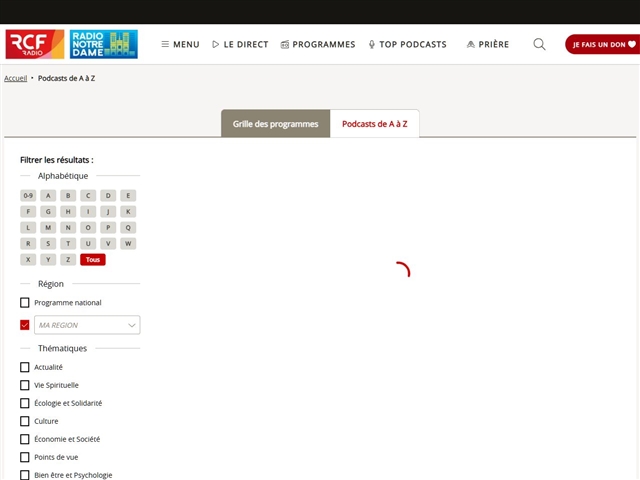Filter podcasts by letter M

click(x=48, y=228)
